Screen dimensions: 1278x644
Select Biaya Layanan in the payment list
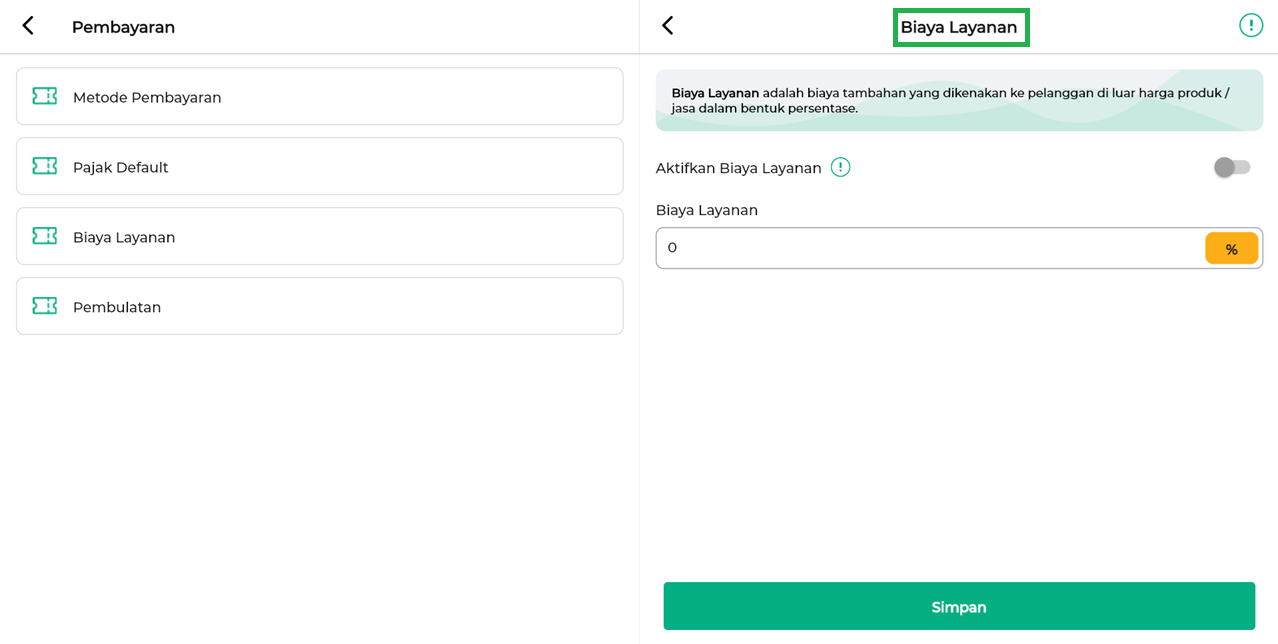click(320, 237)
